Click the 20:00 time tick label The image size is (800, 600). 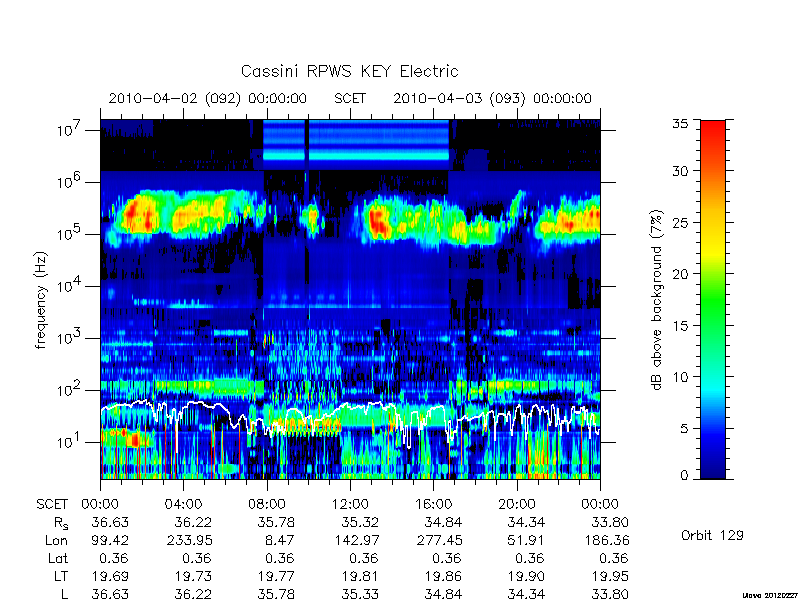pos(517,504)
